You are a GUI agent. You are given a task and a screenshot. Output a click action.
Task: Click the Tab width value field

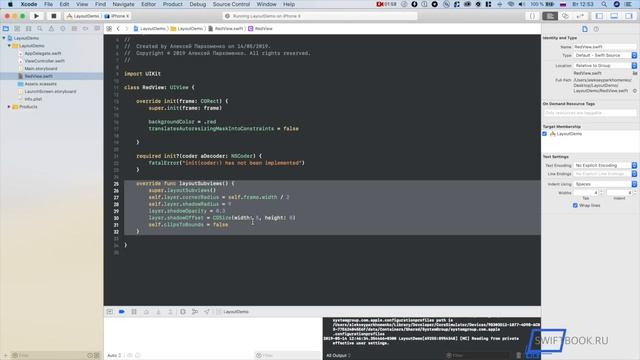pos(586,192)
